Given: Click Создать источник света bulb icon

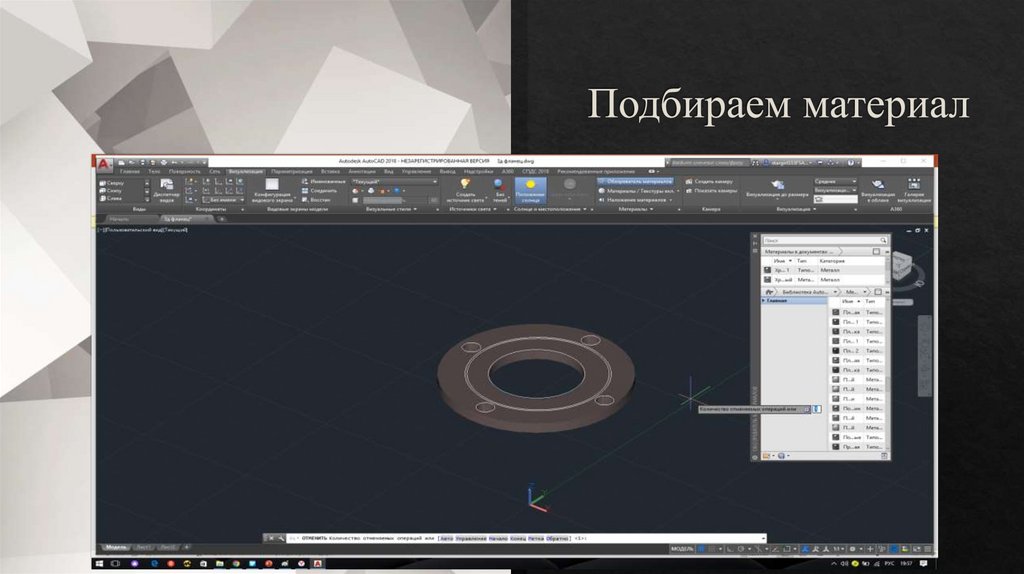Looking at the screenshot, I should pos(465,186).
